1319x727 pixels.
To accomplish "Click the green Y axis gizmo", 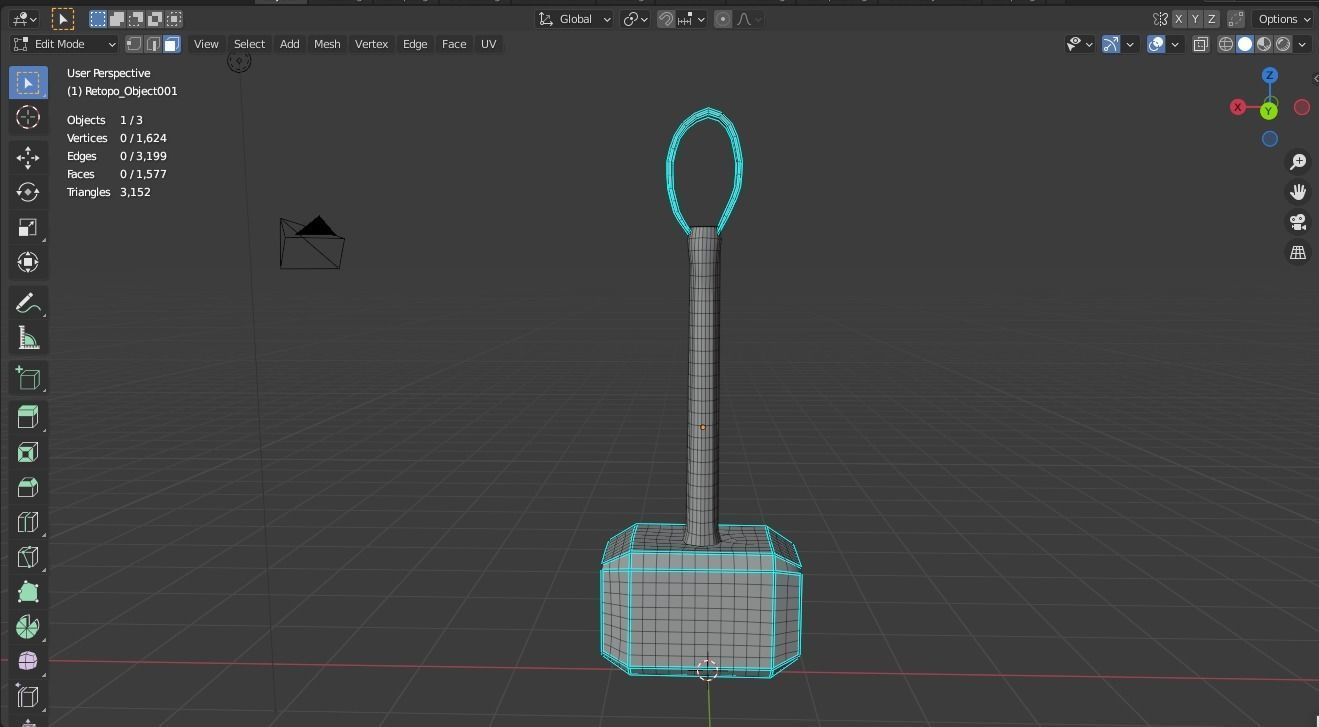I will pyautogui.click(x=1269, y=110).
